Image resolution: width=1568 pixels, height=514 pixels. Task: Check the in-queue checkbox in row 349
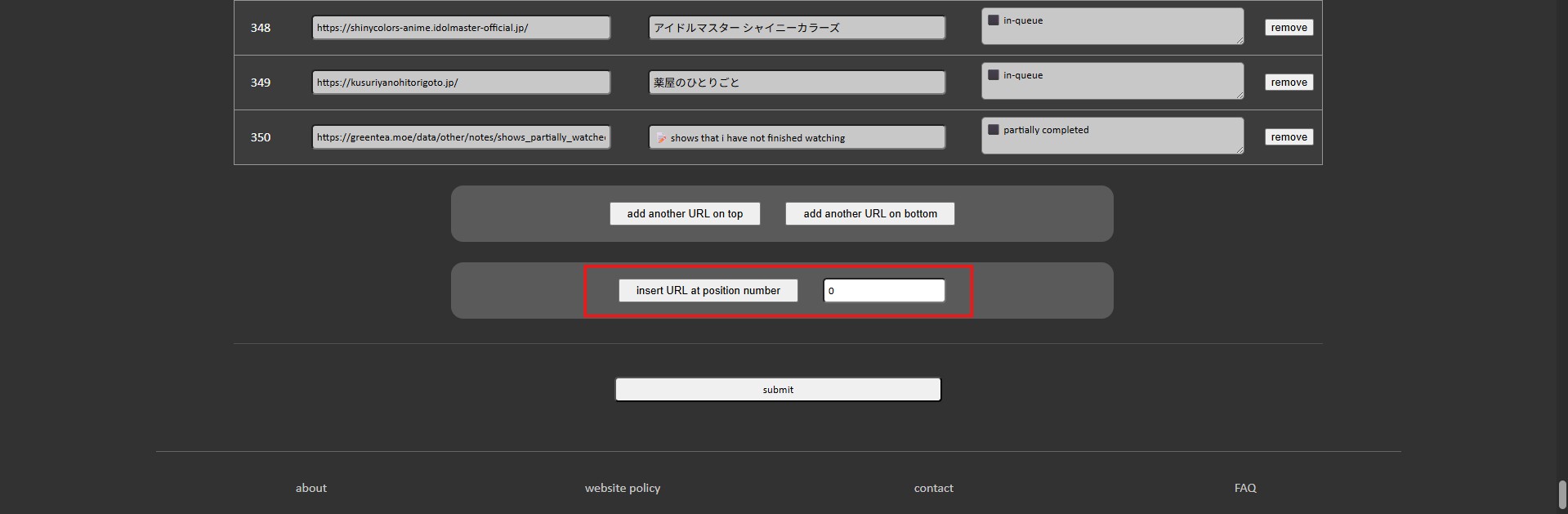point(993,75)
